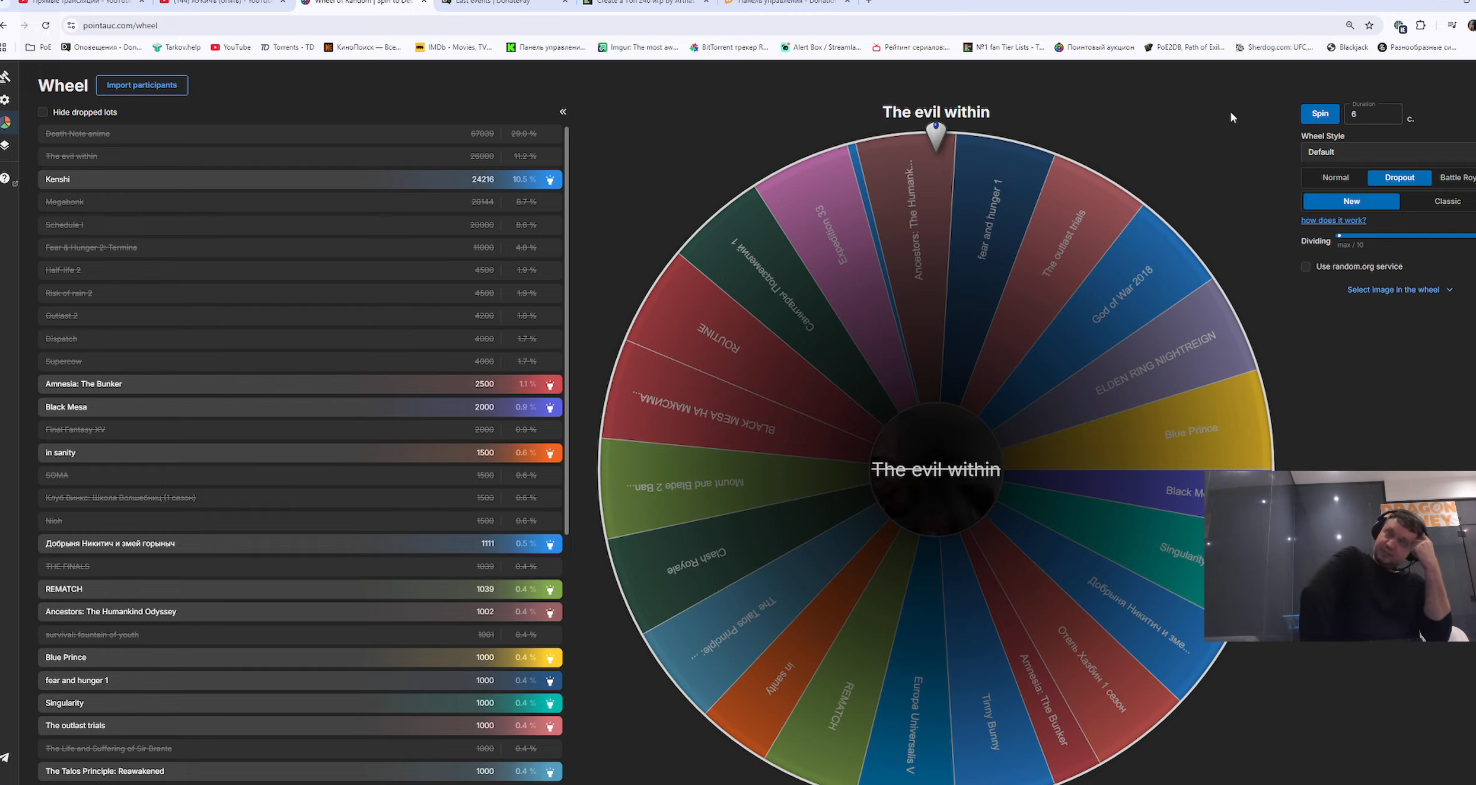This screenshot has height=785, width=1476.
Task: Click the crown icon for Amnesia: The Bunker
Action: pyautogui.click(x=550, y=384)
